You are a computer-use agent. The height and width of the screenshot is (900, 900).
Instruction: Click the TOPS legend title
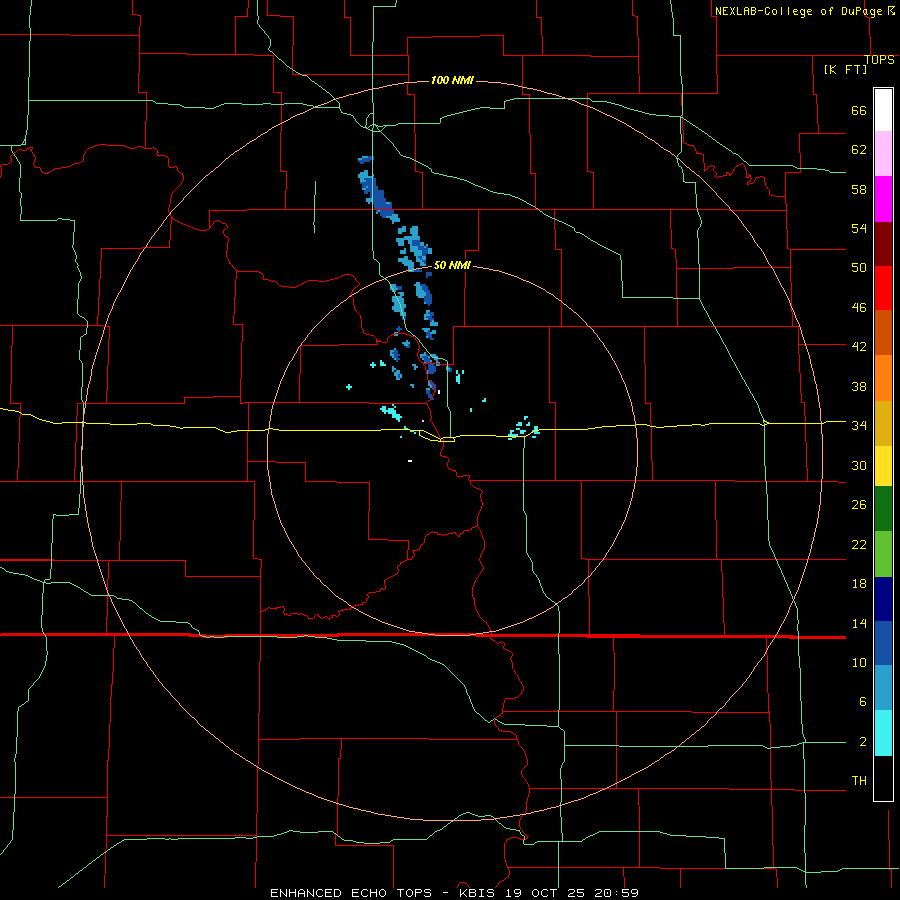pos(879,60)
